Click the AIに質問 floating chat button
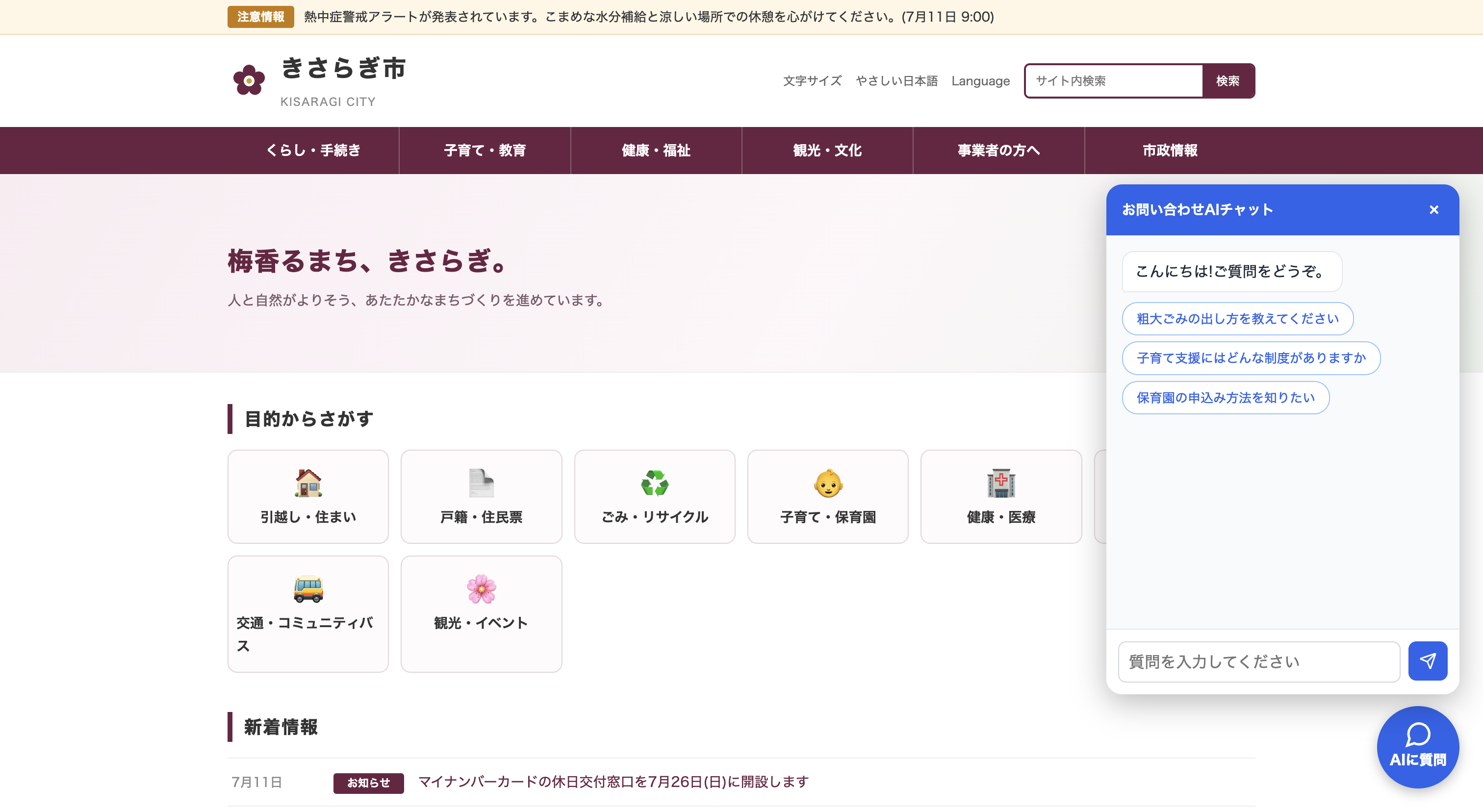This screenshot has width=1483, height=812. pyautogui.click(x=1418, y=747)
